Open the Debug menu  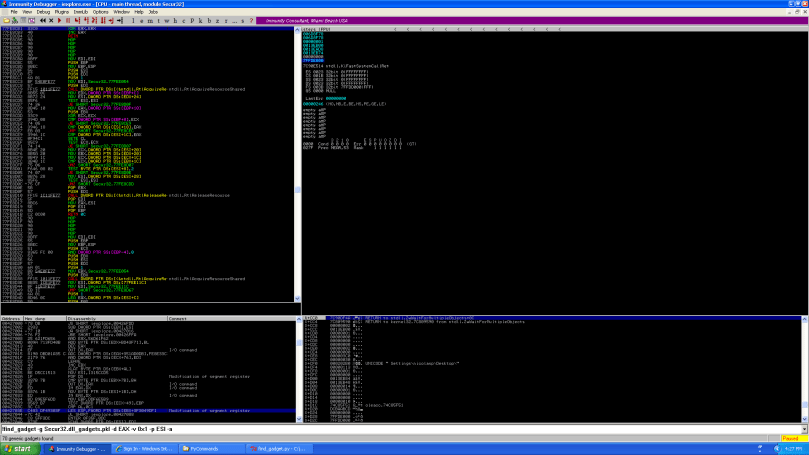pos(43,11)
